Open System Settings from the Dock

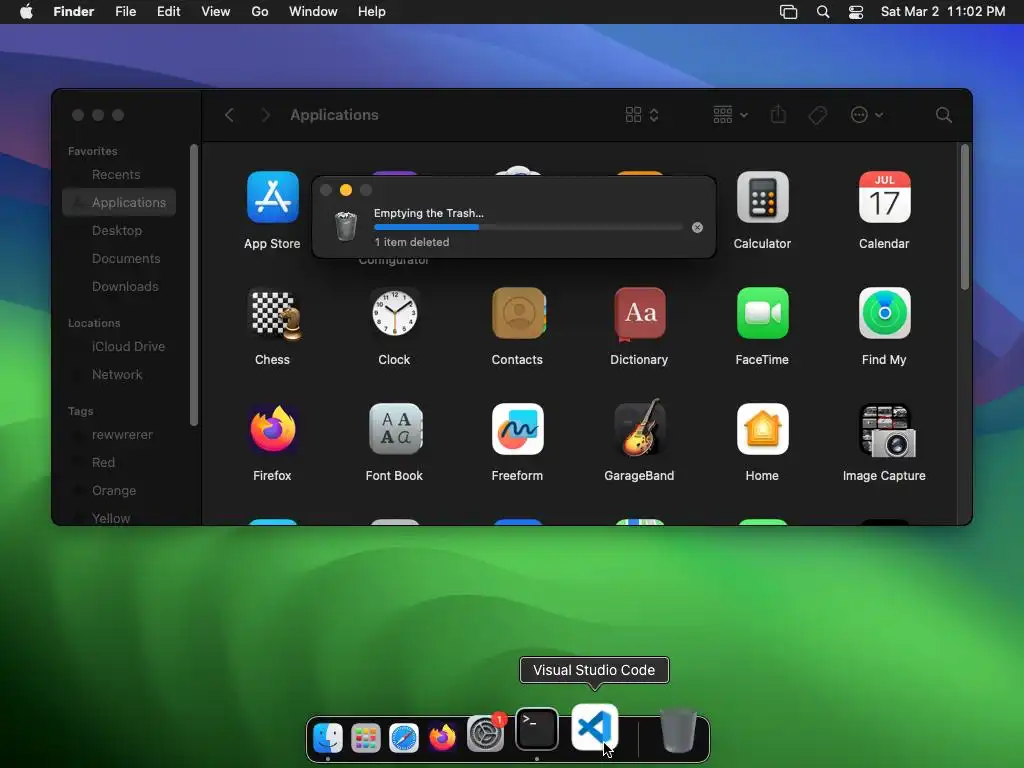tap(485, 735)
